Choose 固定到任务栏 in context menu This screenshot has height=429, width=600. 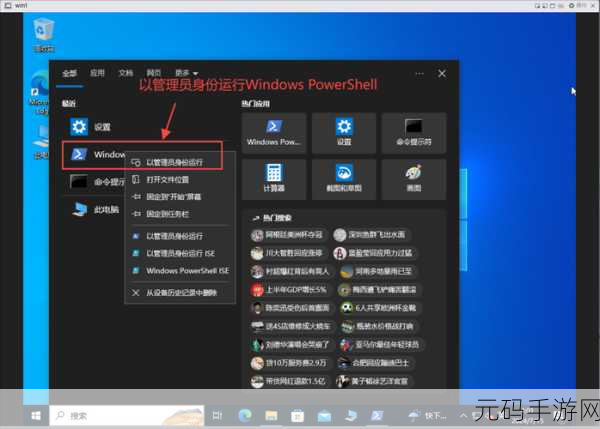point(180,214)
